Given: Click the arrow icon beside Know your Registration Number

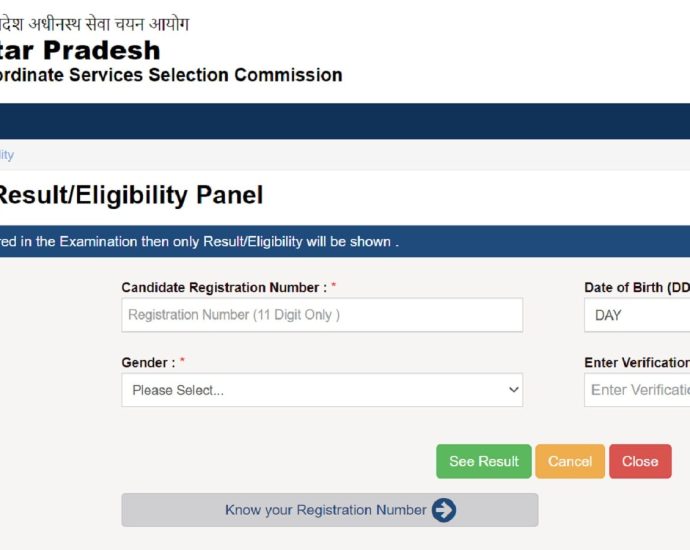Looking at the screenshot, I should (444, 510).
